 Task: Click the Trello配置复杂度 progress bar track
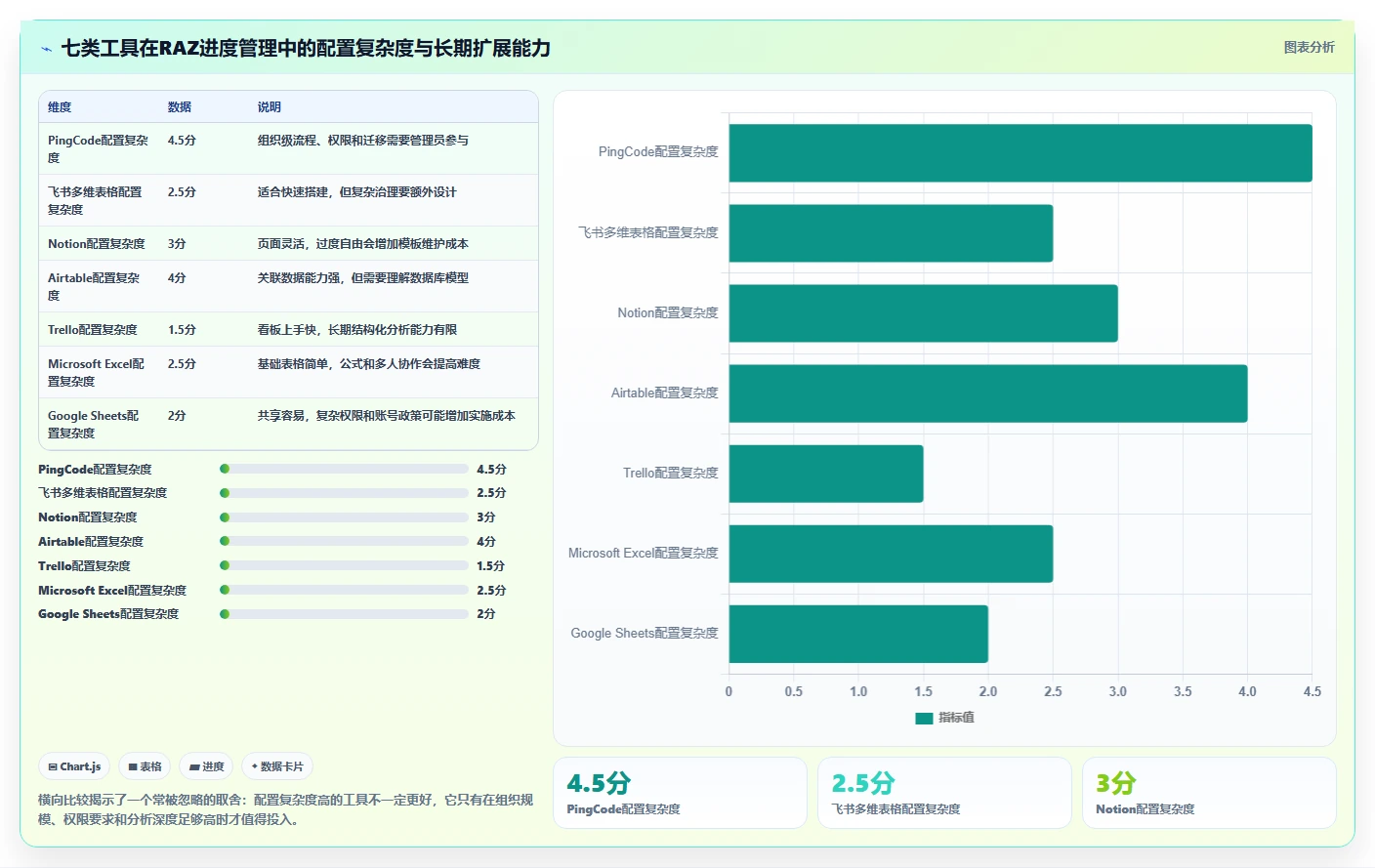coord(345,565)
